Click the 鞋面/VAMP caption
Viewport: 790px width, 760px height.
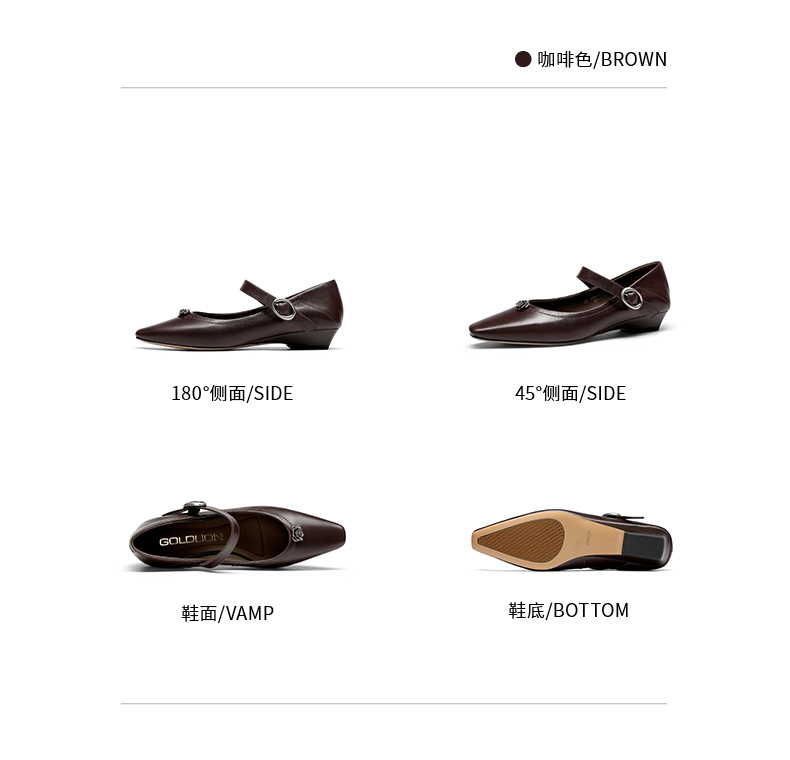[227, 613]
